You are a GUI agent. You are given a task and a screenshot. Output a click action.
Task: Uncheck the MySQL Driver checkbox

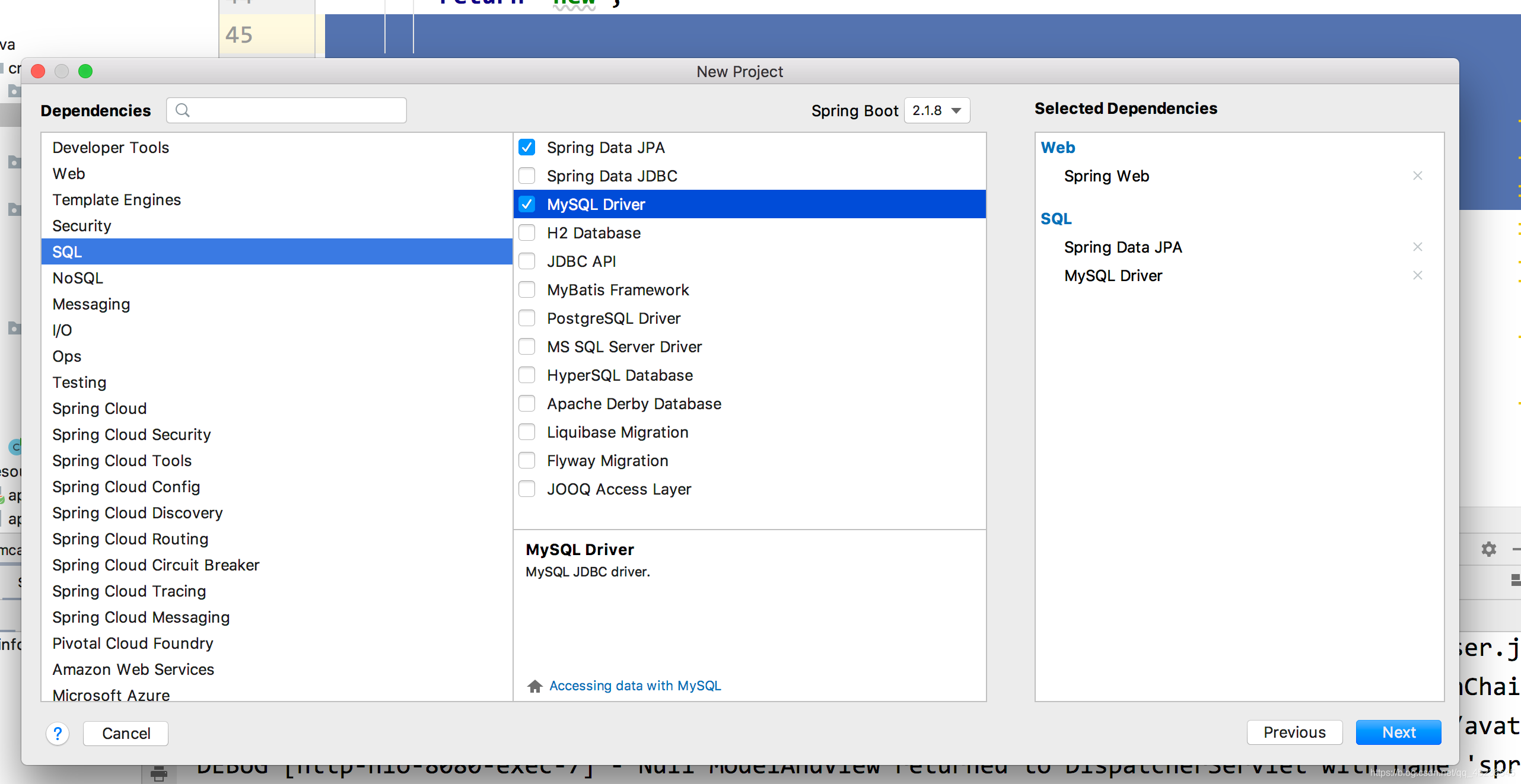click(x=527, y=204)
